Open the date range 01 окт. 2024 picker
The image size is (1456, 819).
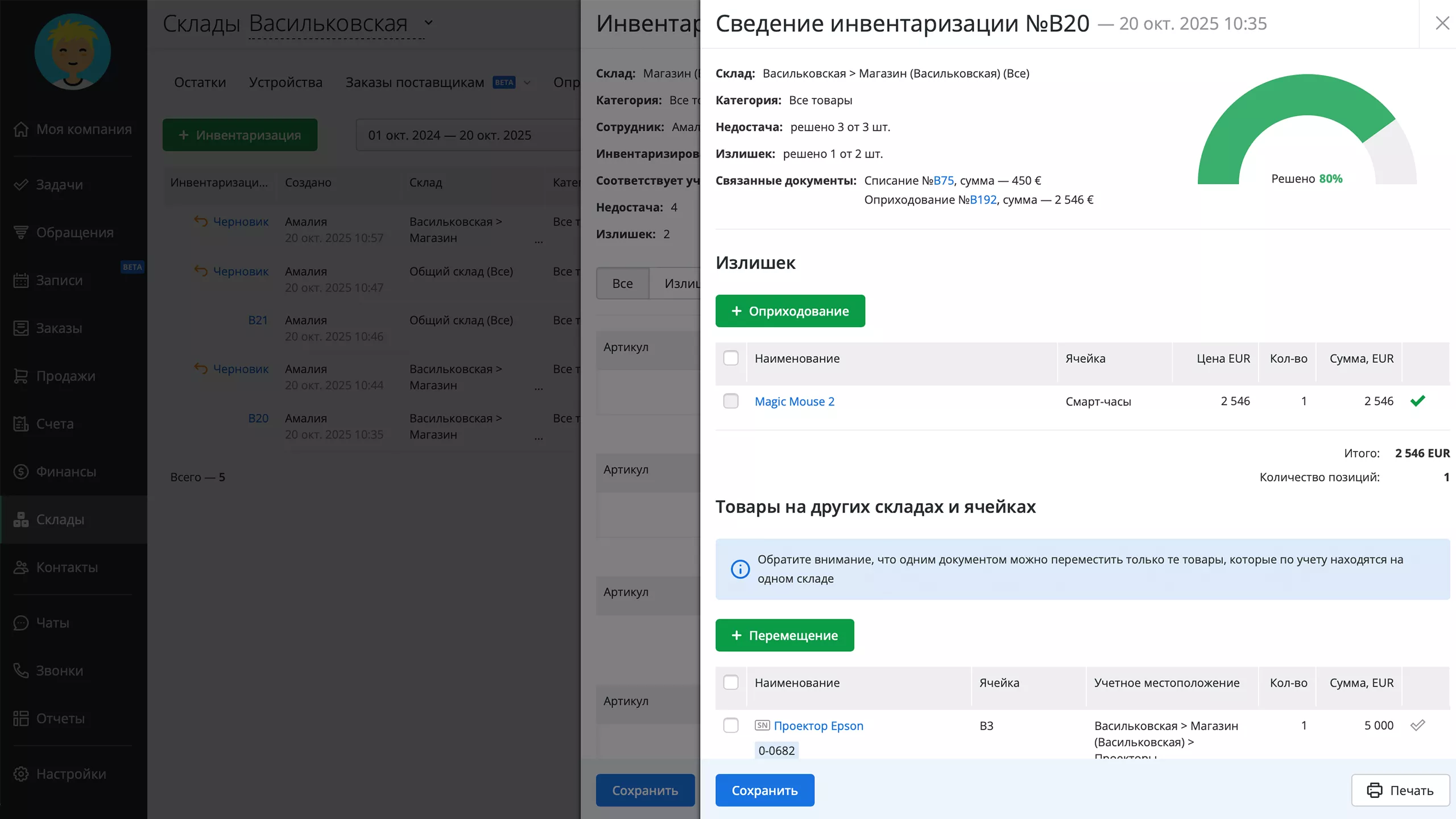[x=449, y=135]
